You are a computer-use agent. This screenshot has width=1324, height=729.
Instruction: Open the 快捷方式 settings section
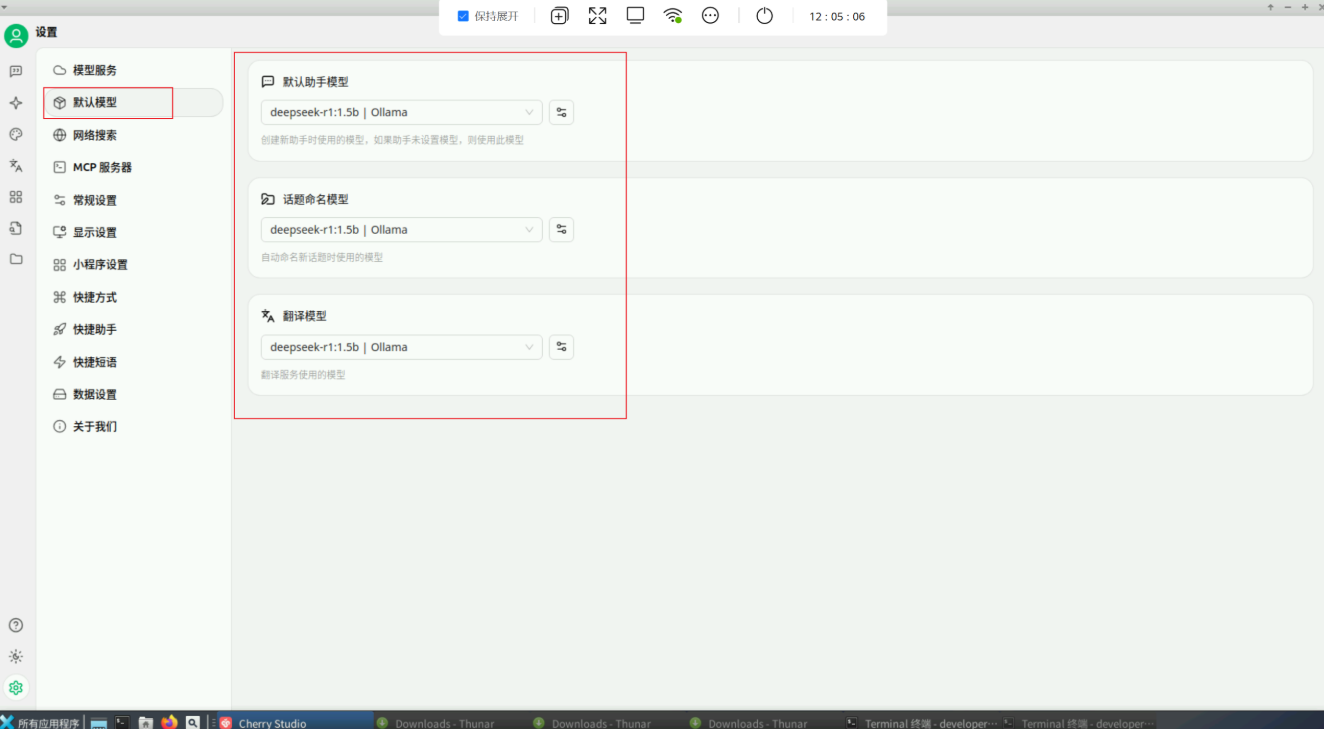pyautogui.click(x=133, y=297)
